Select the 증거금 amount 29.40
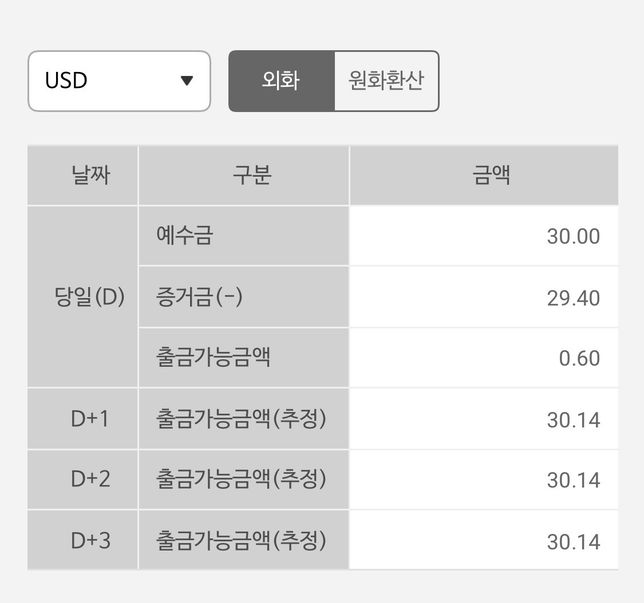644x603 pixels. tap(573, 298)
